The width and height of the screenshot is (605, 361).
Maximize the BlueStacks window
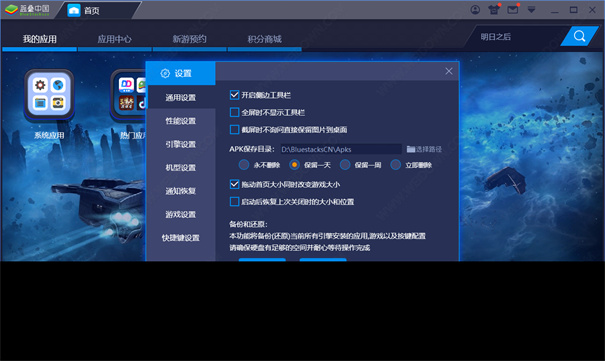point(574,10)
